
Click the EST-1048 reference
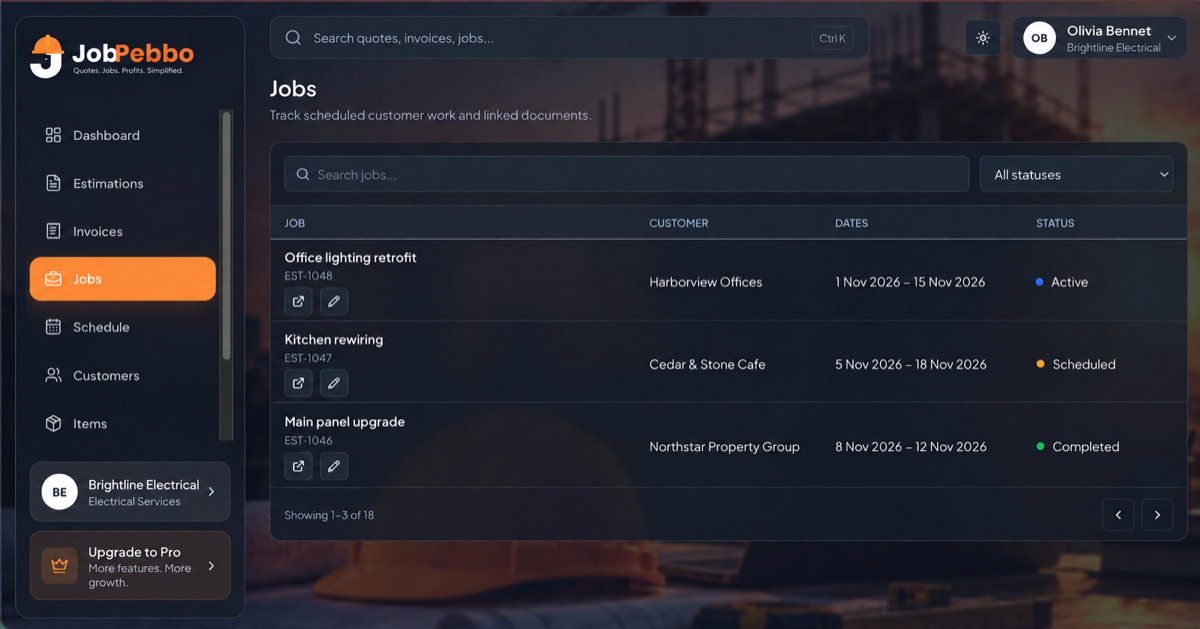click(308, 276)
